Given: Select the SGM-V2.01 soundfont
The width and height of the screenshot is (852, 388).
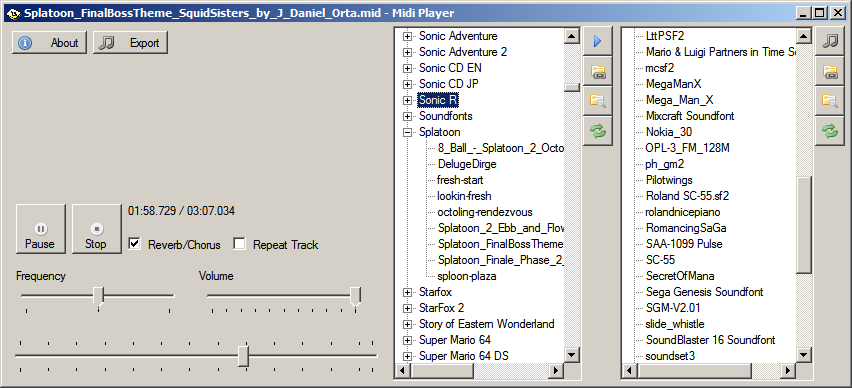Looking at the screenshot, I should (673, 308).
